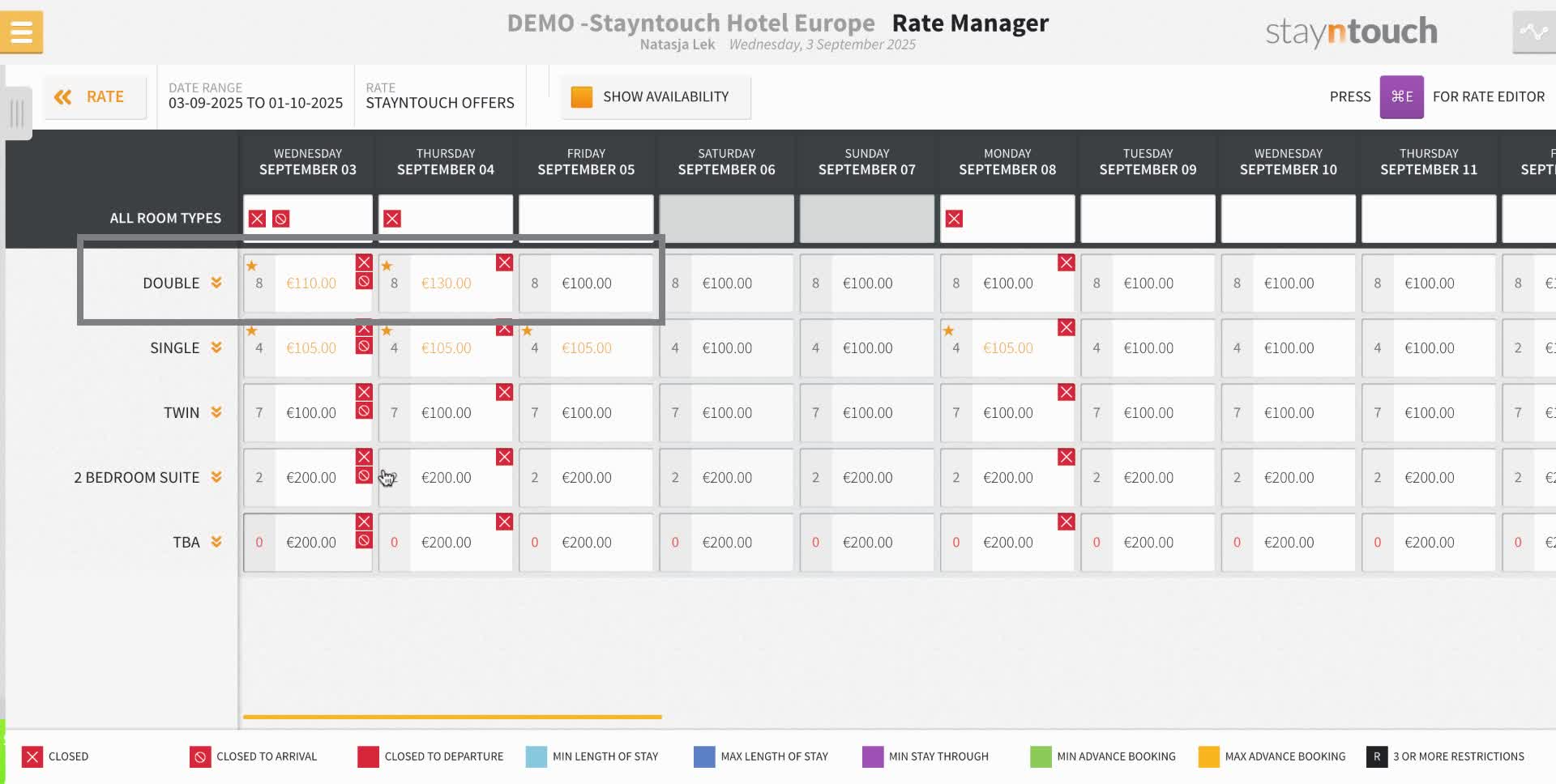Click Closed to Arrival icon on TBA September 03
This screenshot has height=784, width=1556.
click(x=364, y=540)
